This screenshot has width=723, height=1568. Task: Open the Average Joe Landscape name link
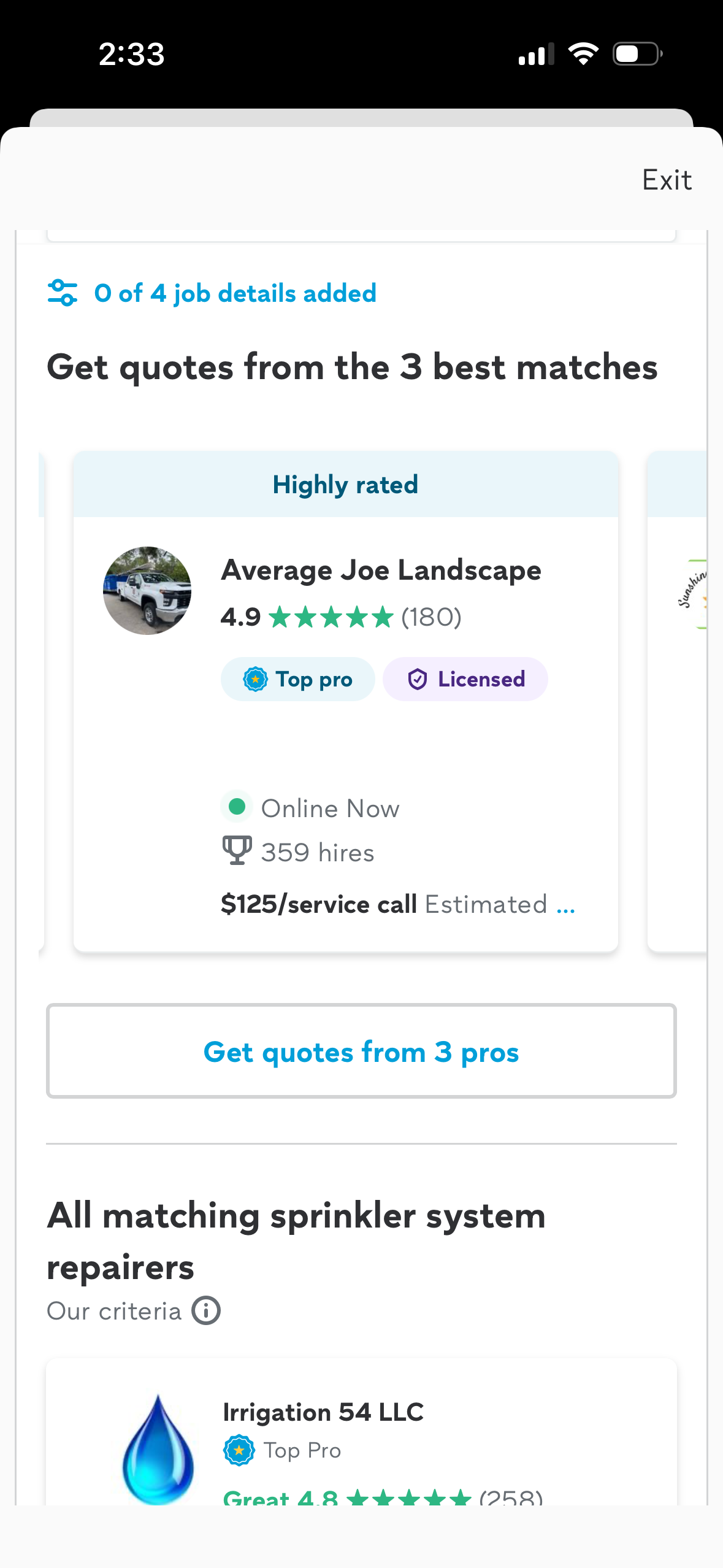click(381, 571)
